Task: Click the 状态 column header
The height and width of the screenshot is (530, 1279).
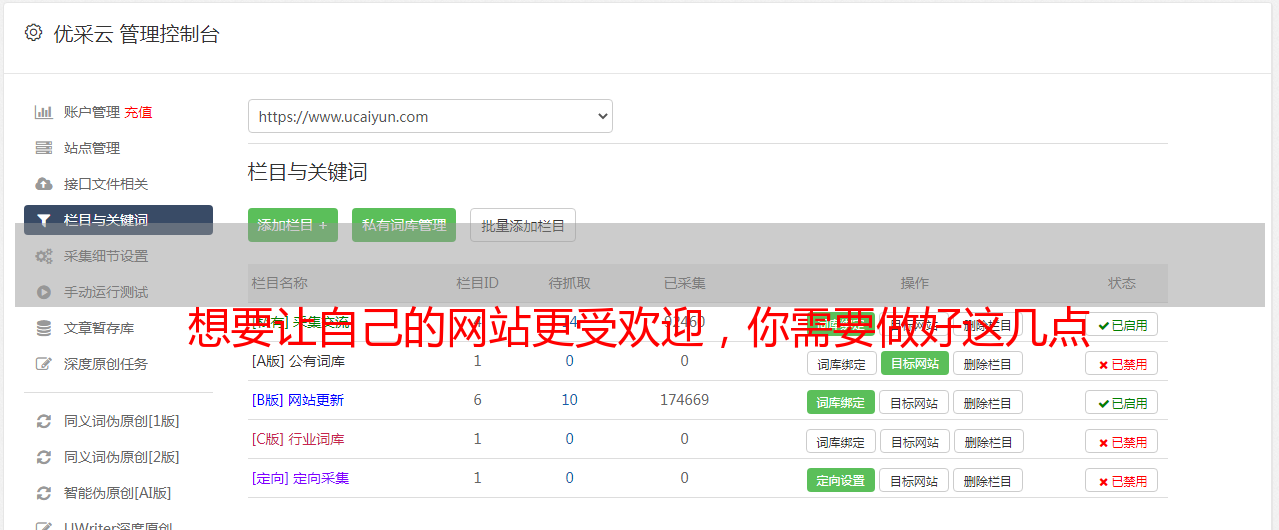Action: 1122,283
